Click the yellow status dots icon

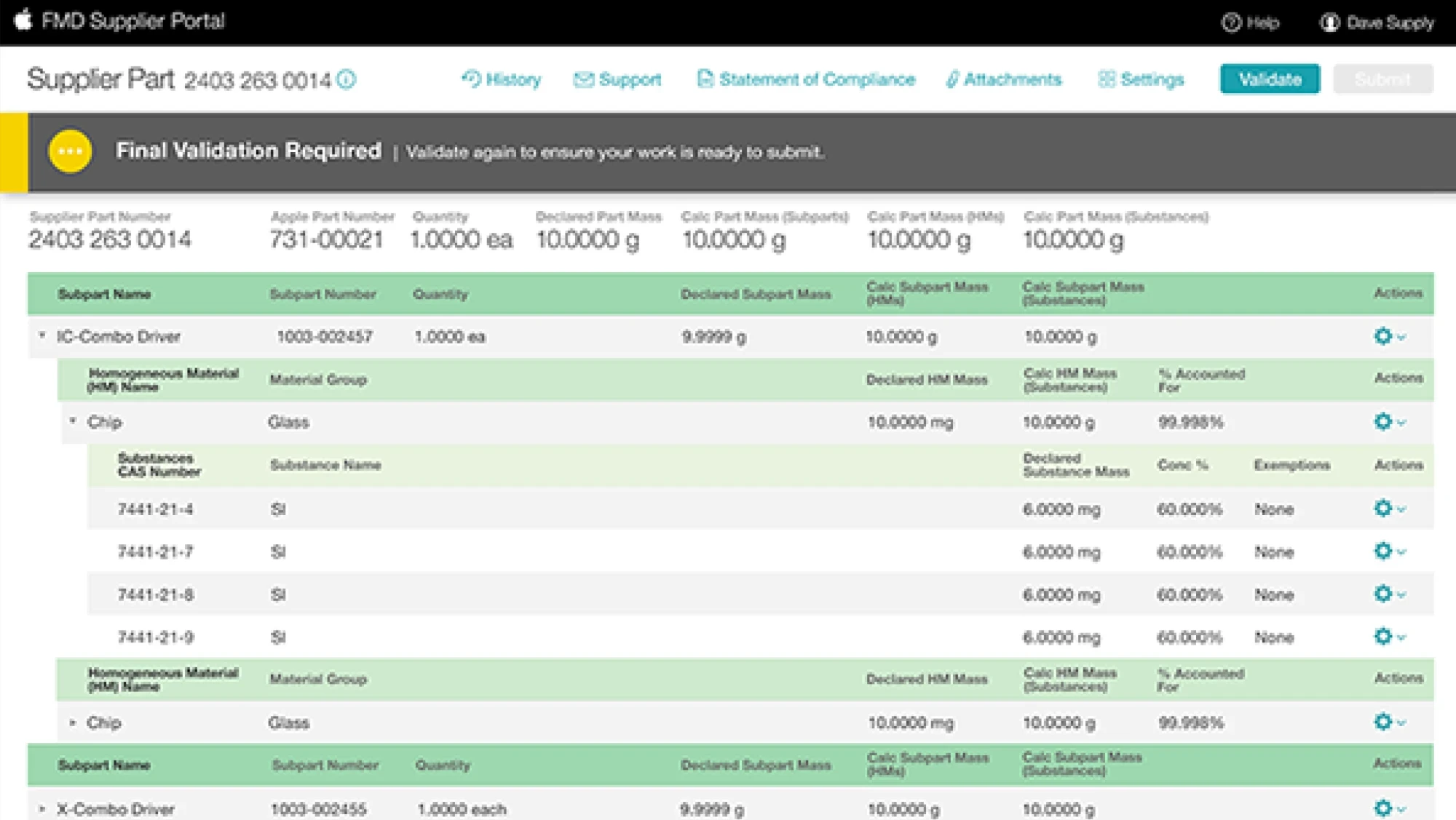pyautogui.click(x=70, y=151)
